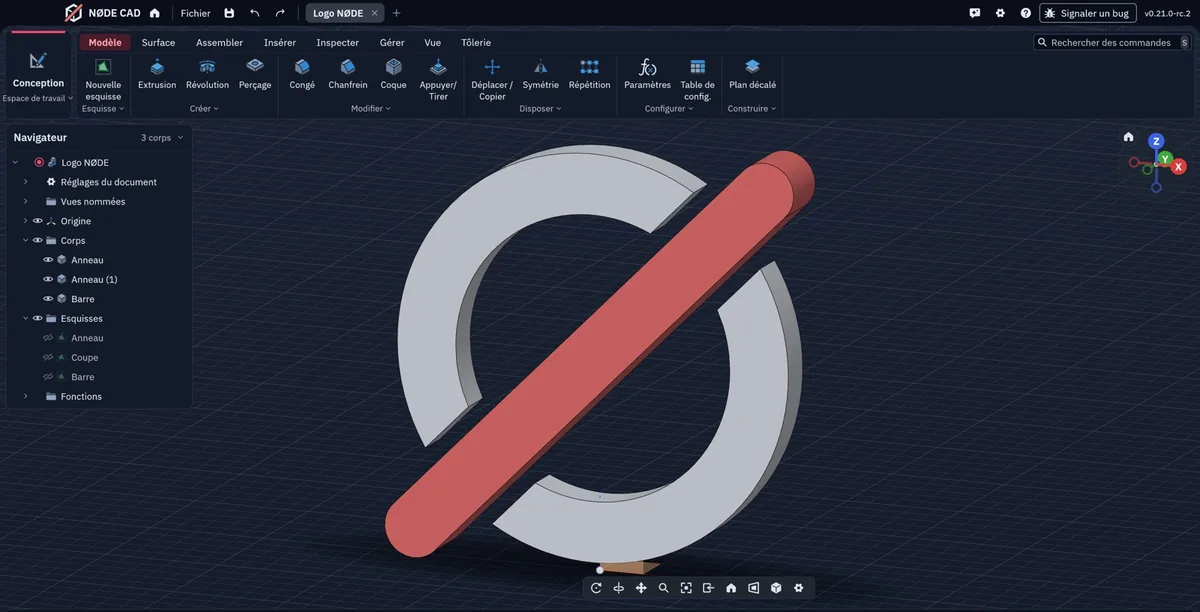Open a new tab with the plus button

396,13
